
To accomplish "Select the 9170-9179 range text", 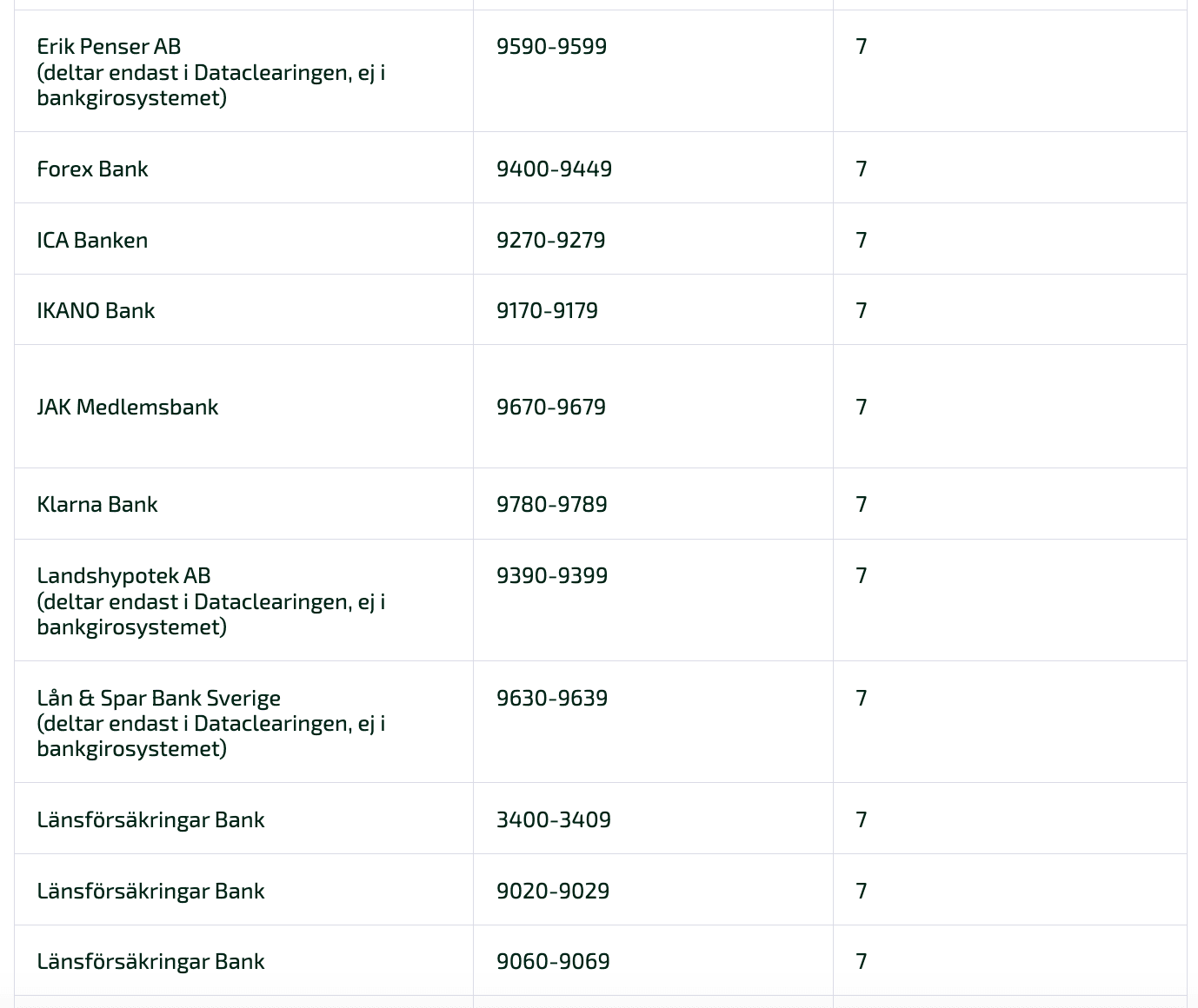I will (547, 310).
